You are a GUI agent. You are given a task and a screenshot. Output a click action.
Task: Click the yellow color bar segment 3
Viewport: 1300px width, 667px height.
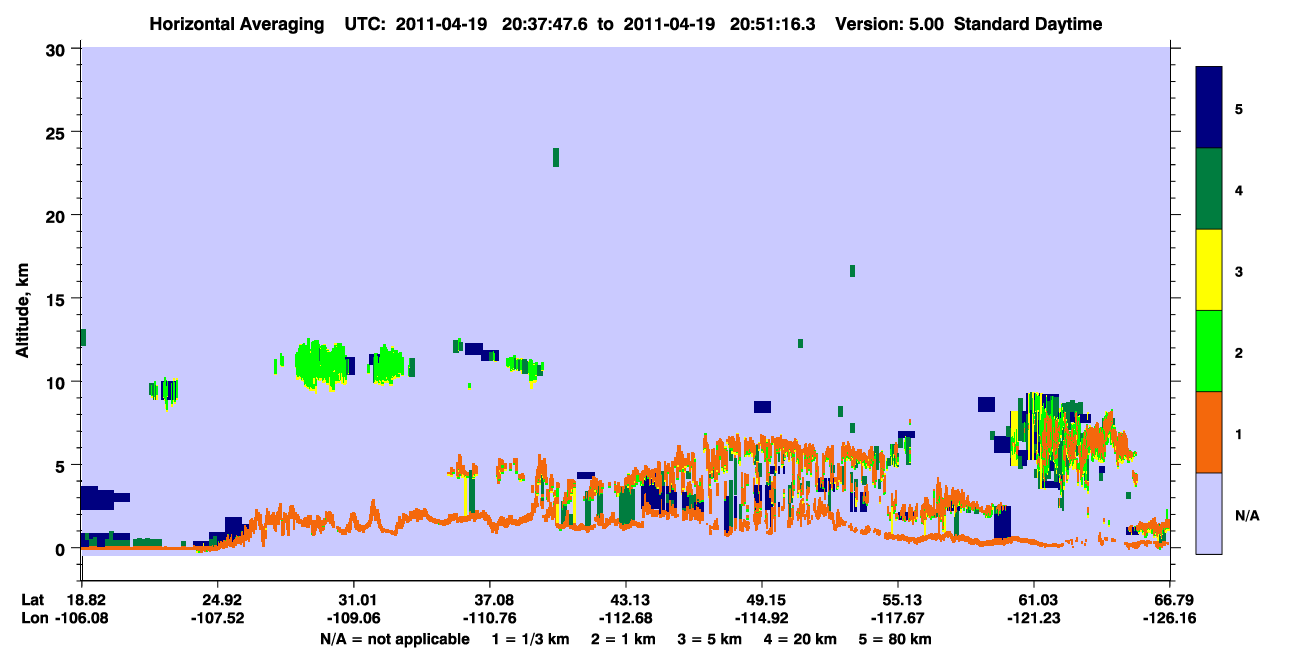click(x=1209, y=270)
